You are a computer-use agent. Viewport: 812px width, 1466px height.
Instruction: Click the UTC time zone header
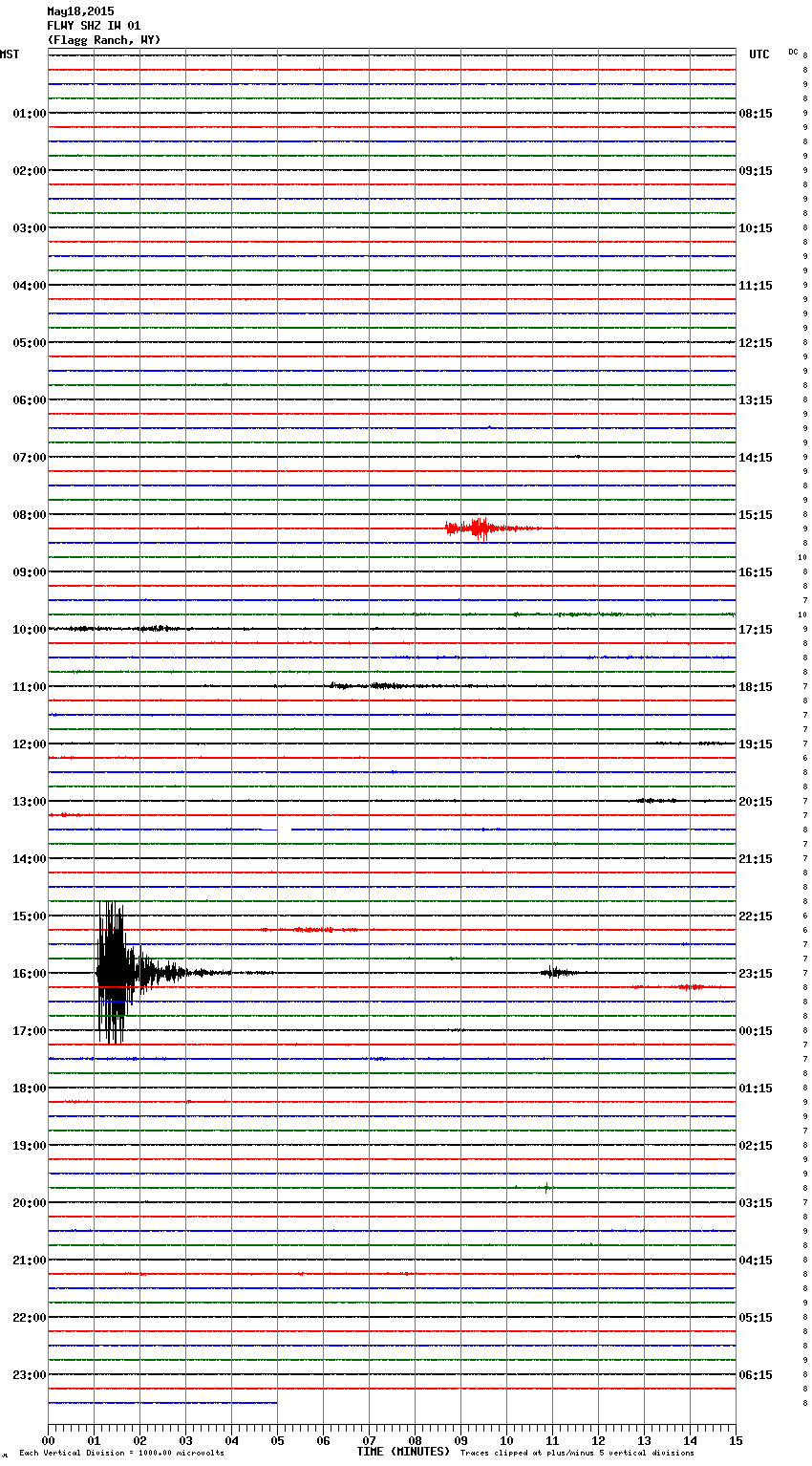759,54
